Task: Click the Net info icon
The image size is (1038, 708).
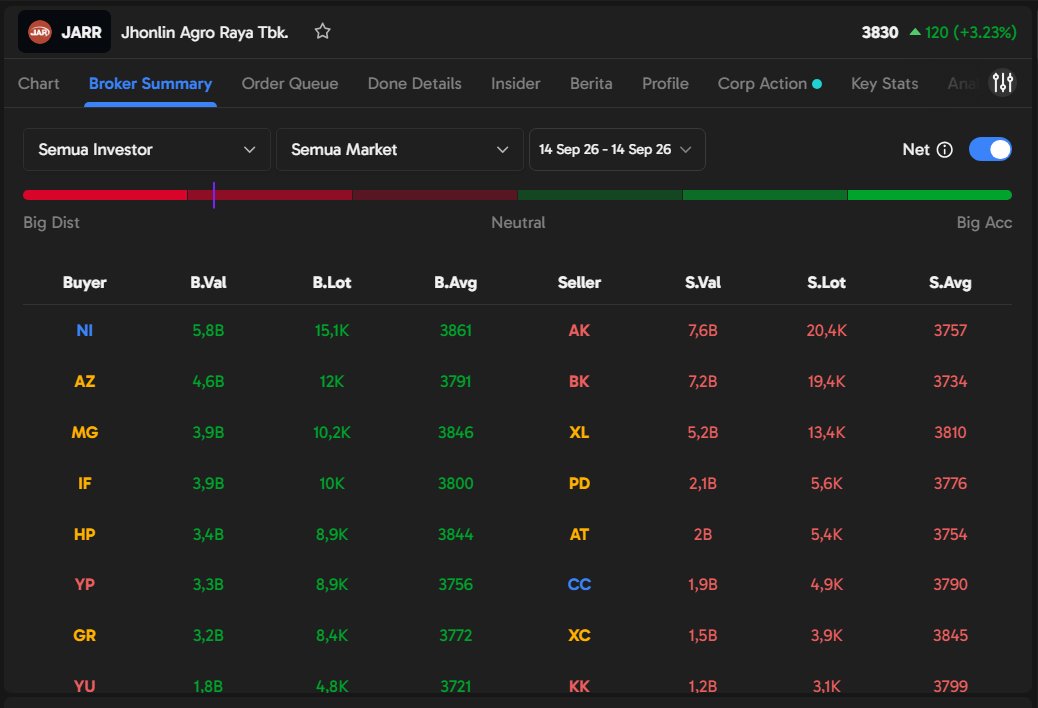Action: coord(945,150)
